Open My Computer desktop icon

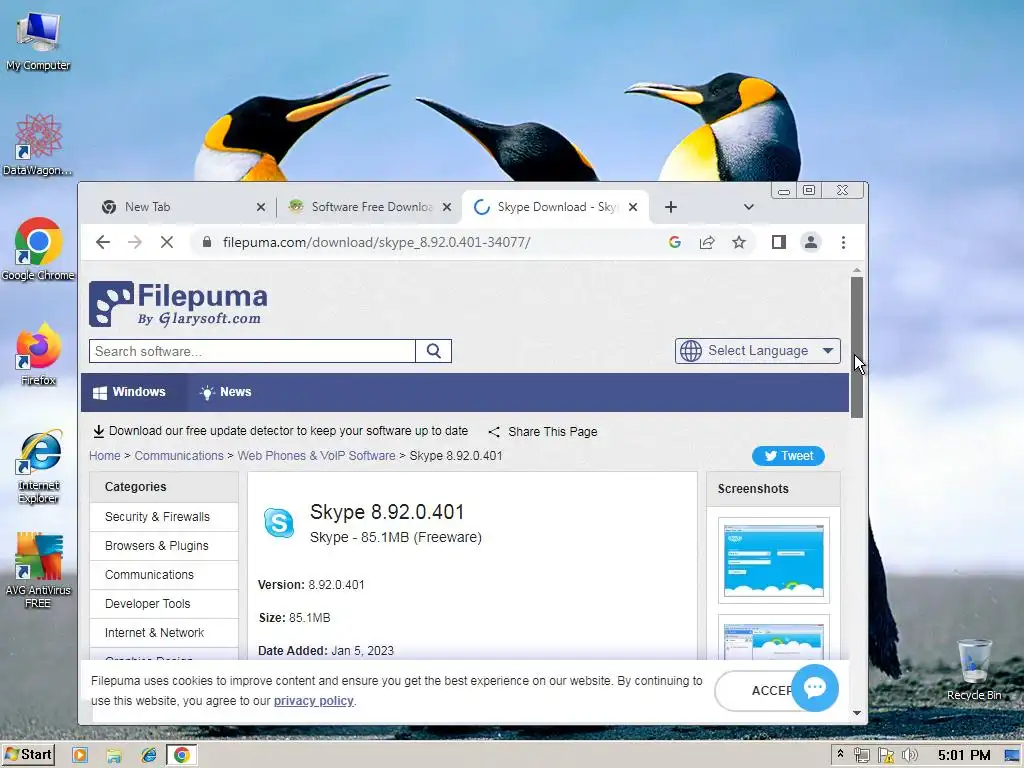(x=38, y=41)
